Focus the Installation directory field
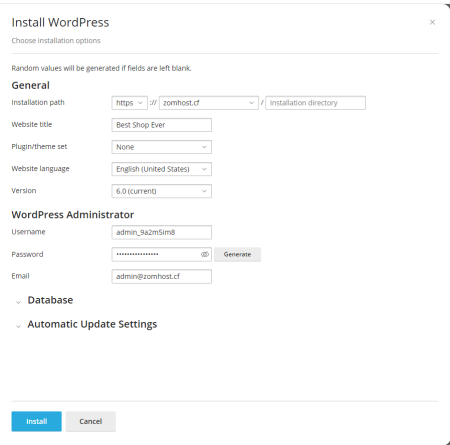 [315, 103]
